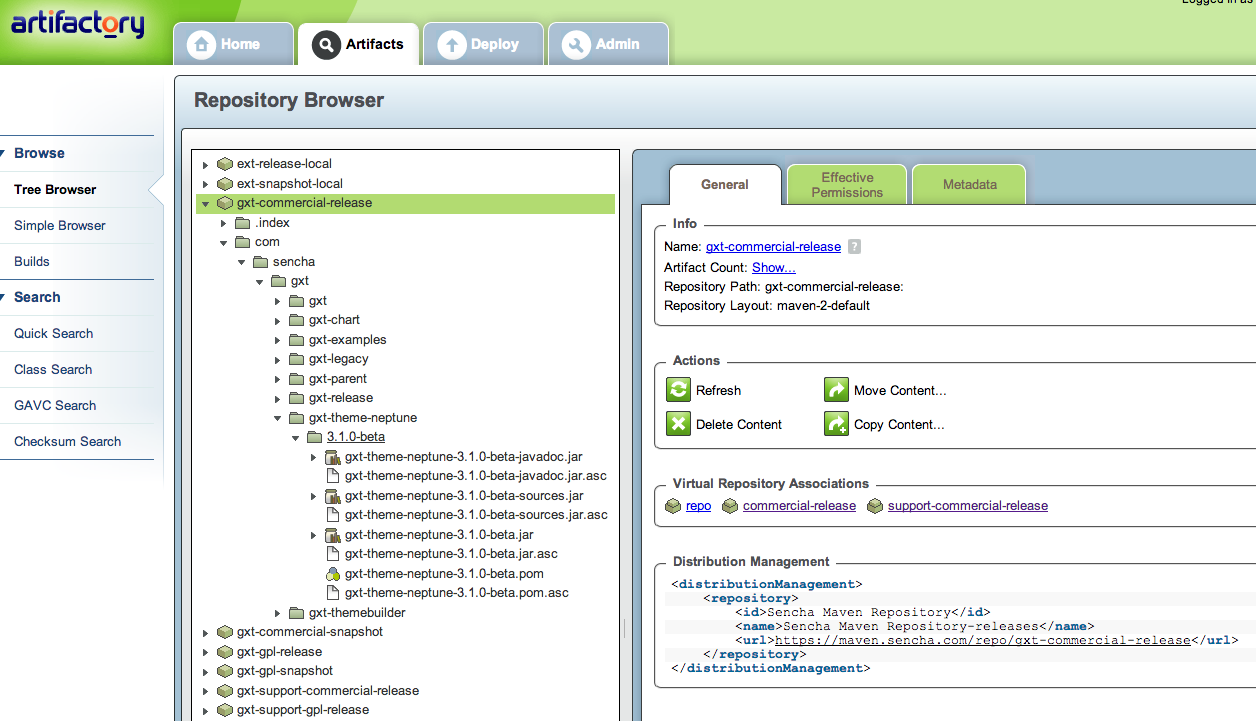Click the Move Content icon
The width and height of the screenshot is (1256, 721).
pyautogui.click(x=836, y=390)
